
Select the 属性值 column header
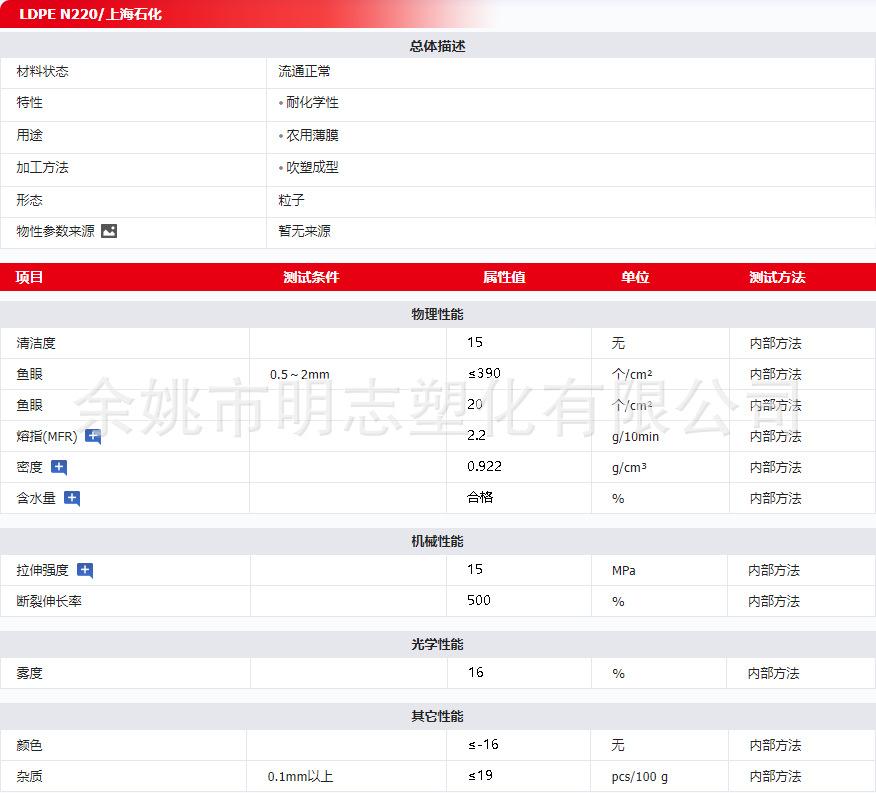[504, 277]
